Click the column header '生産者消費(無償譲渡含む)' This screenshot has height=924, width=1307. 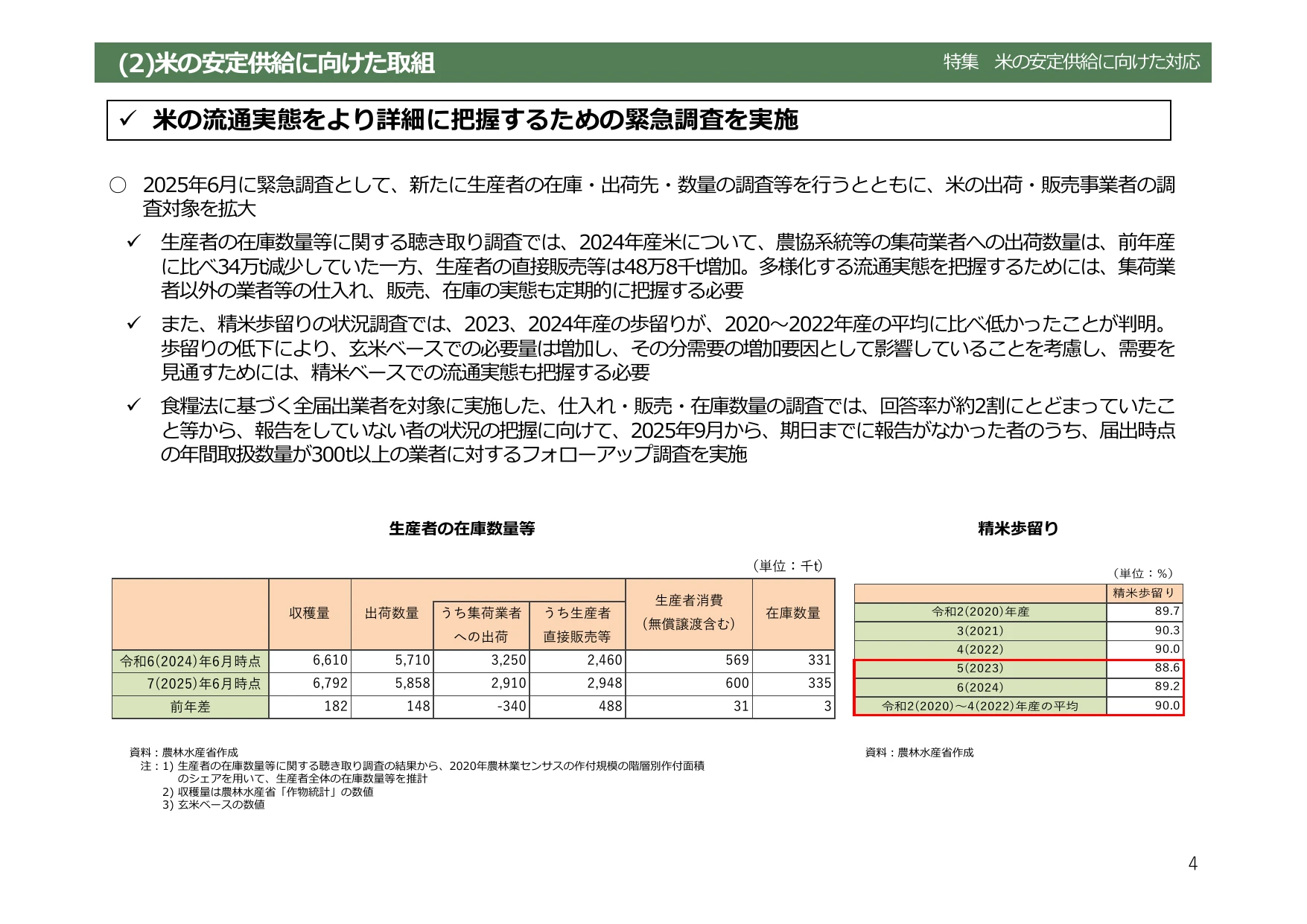click(x=689, y=612)
